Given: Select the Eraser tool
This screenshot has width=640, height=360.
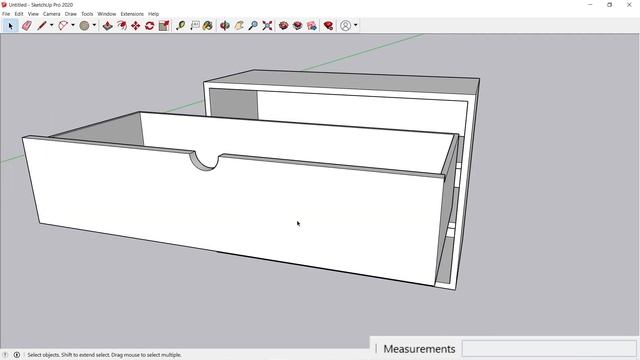Looking at the screenshot, I should click(x=27, y=26).
